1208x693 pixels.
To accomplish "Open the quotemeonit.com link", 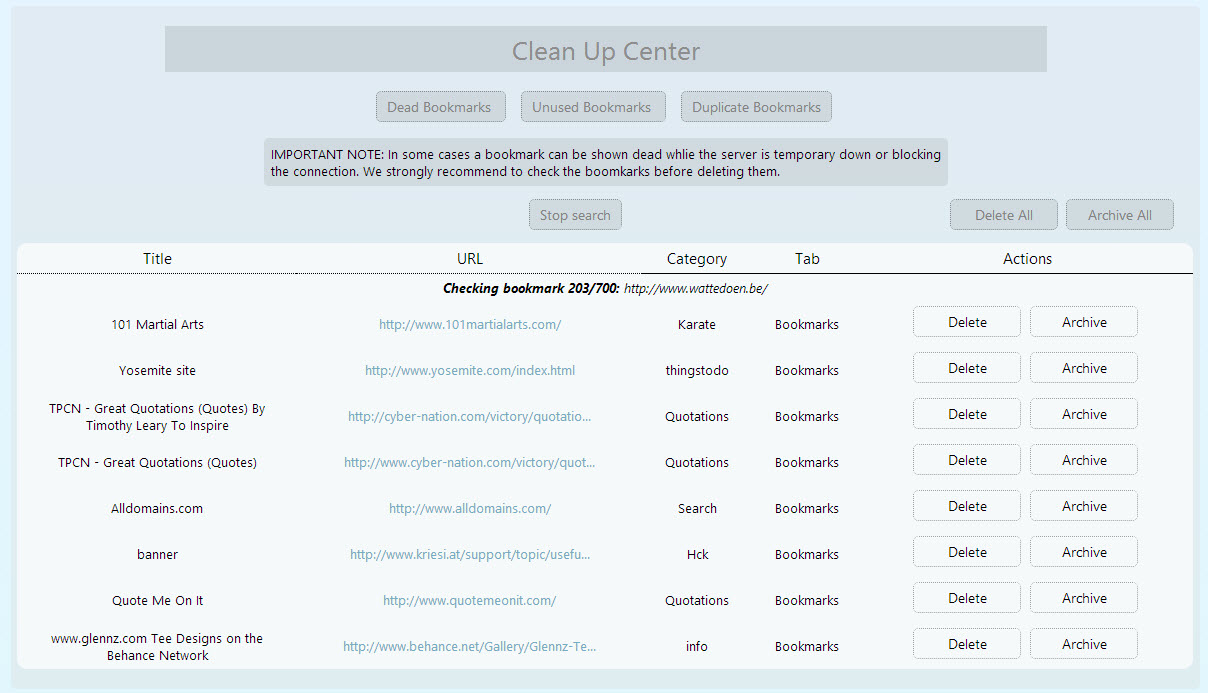I will [470, 600].
